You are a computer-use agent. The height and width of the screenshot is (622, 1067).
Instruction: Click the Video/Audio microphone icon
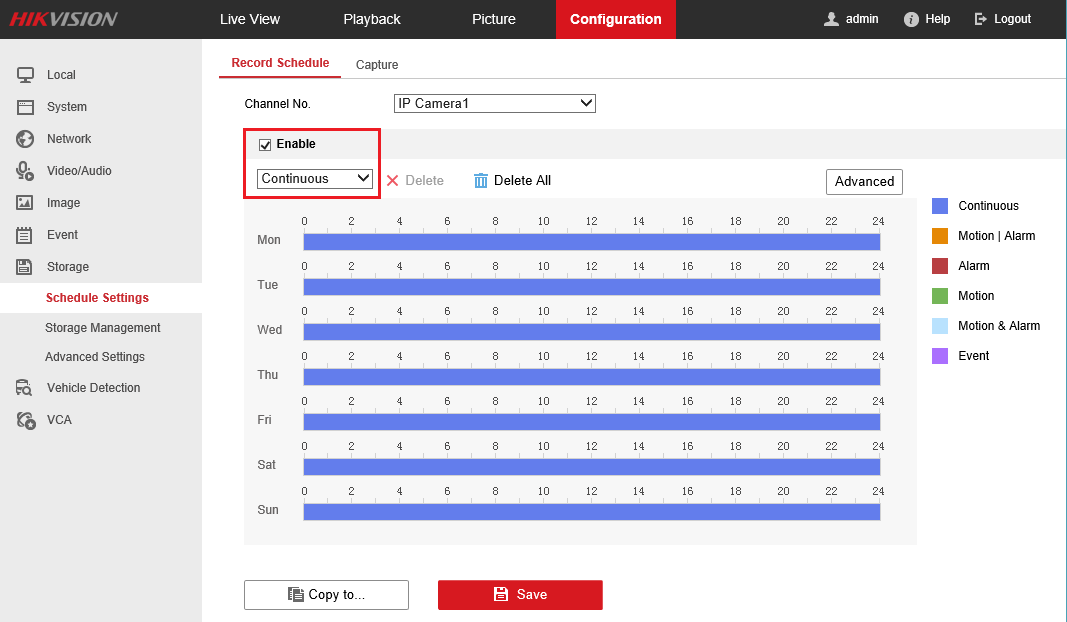(25, 171)
